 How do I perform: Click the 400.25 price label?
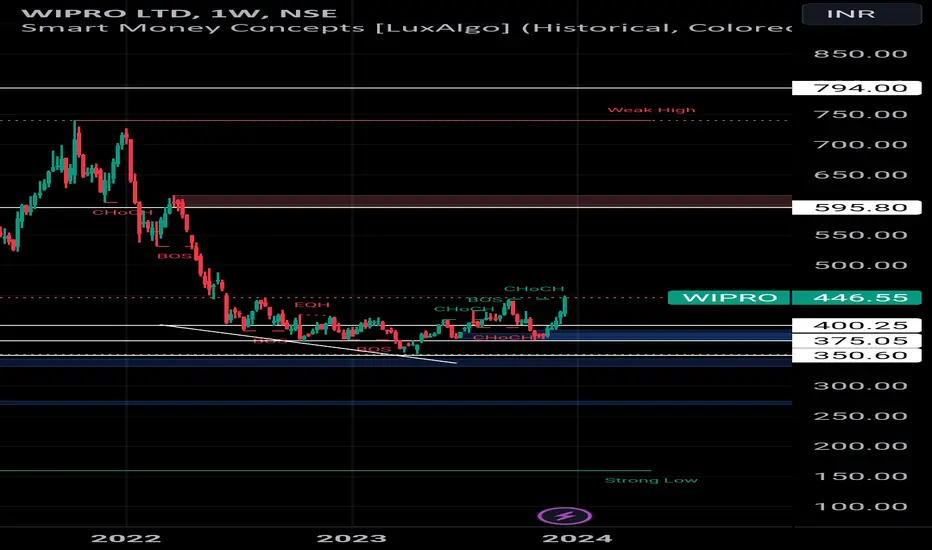pyautogui.click(x=857, y=325)
